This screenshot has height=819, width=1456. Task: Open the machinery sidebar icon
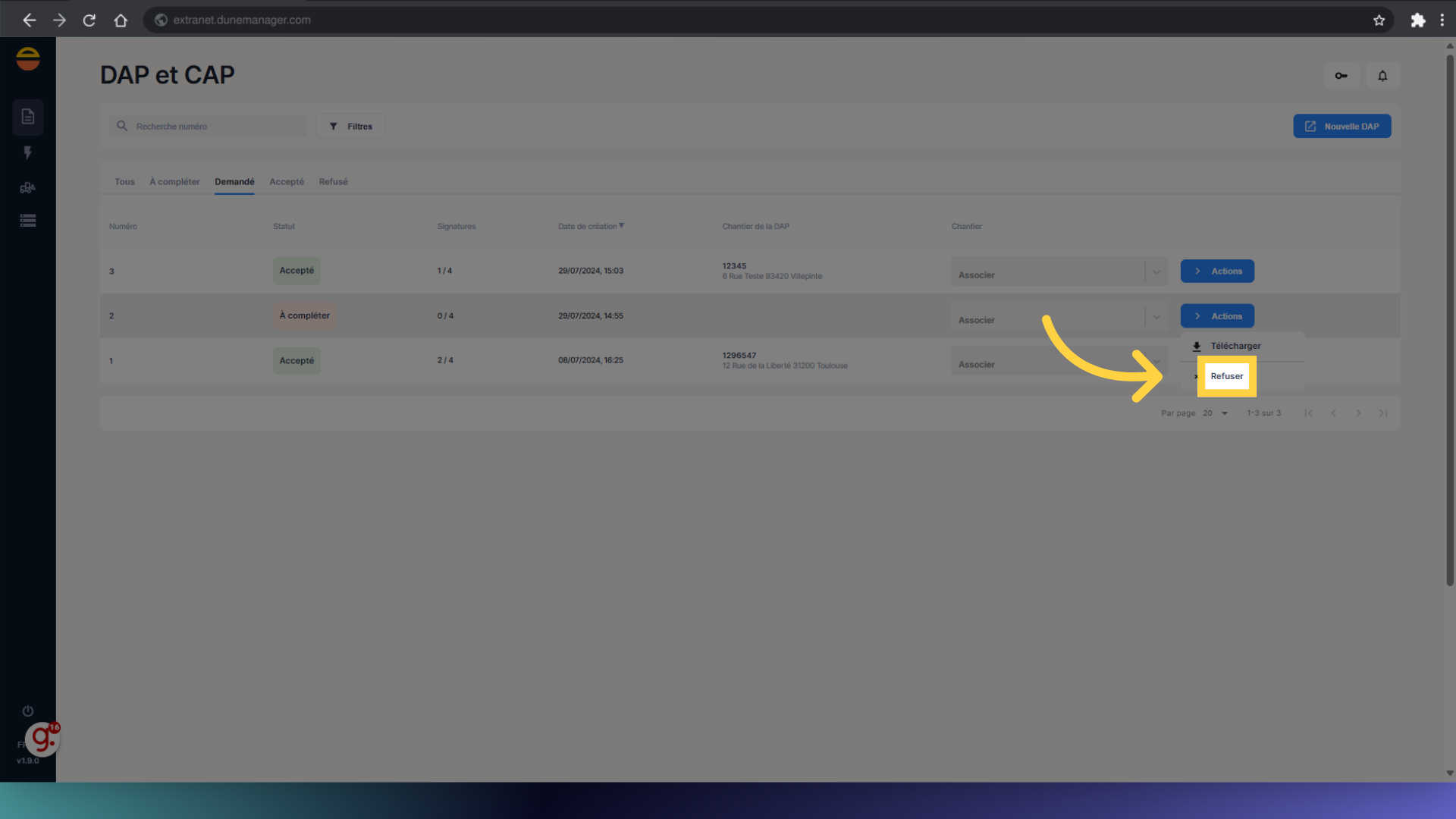[x=28, y=187]
